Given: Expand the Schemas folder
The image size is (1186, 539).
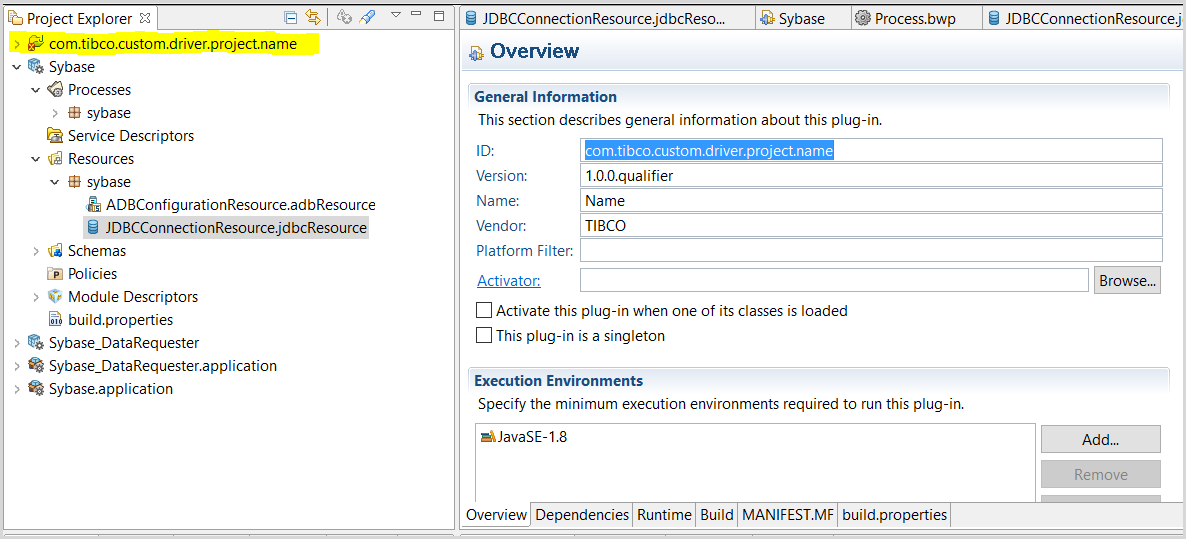Looking at the screenshot, I should pos(36,251).
